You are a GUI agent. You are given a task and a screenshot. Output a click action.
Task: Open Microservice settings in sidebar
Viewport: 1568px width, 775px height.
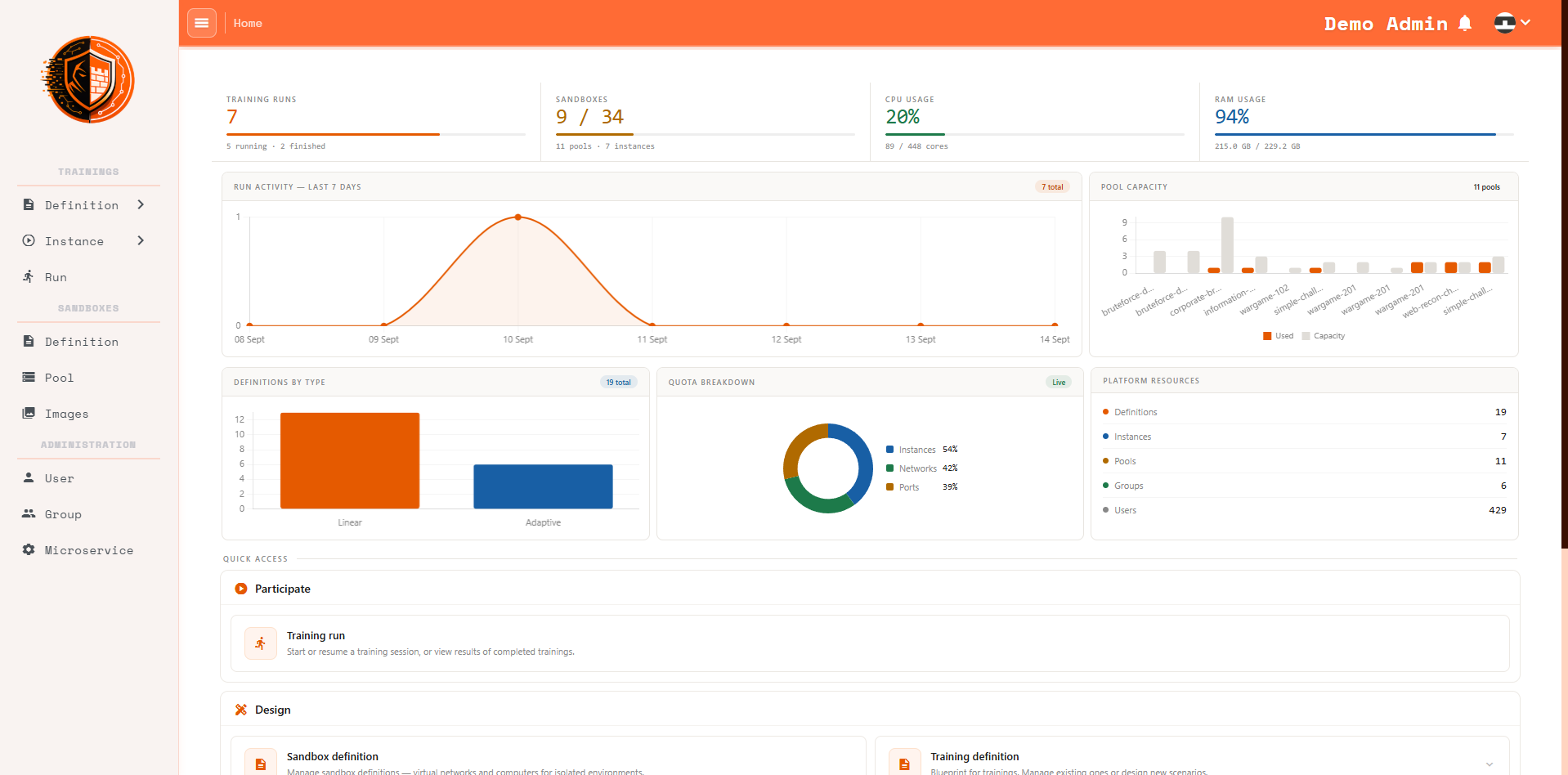coord(88,550)
